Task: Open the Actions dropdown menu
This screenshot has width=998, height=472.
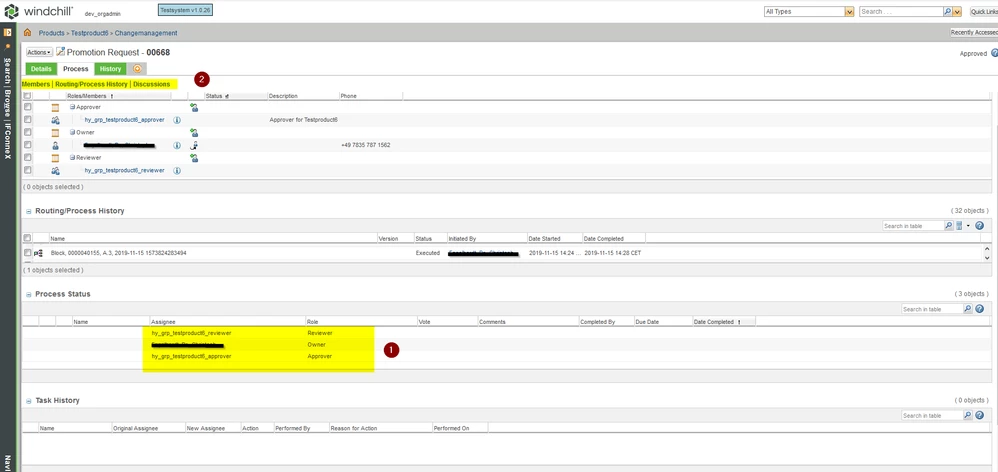Action: (39, 52)
